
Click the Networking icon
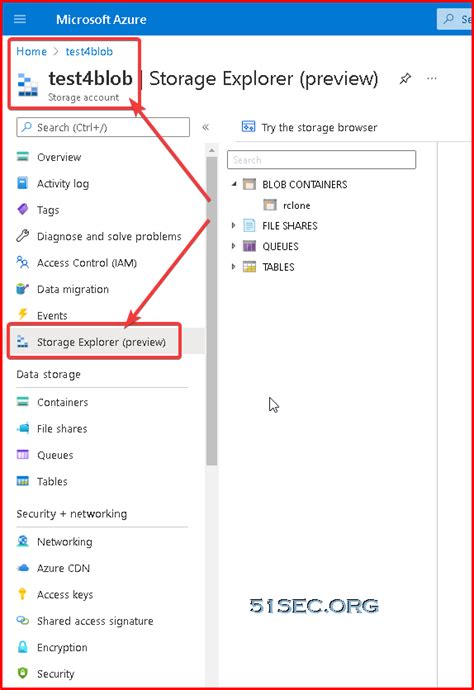(22, 541)
